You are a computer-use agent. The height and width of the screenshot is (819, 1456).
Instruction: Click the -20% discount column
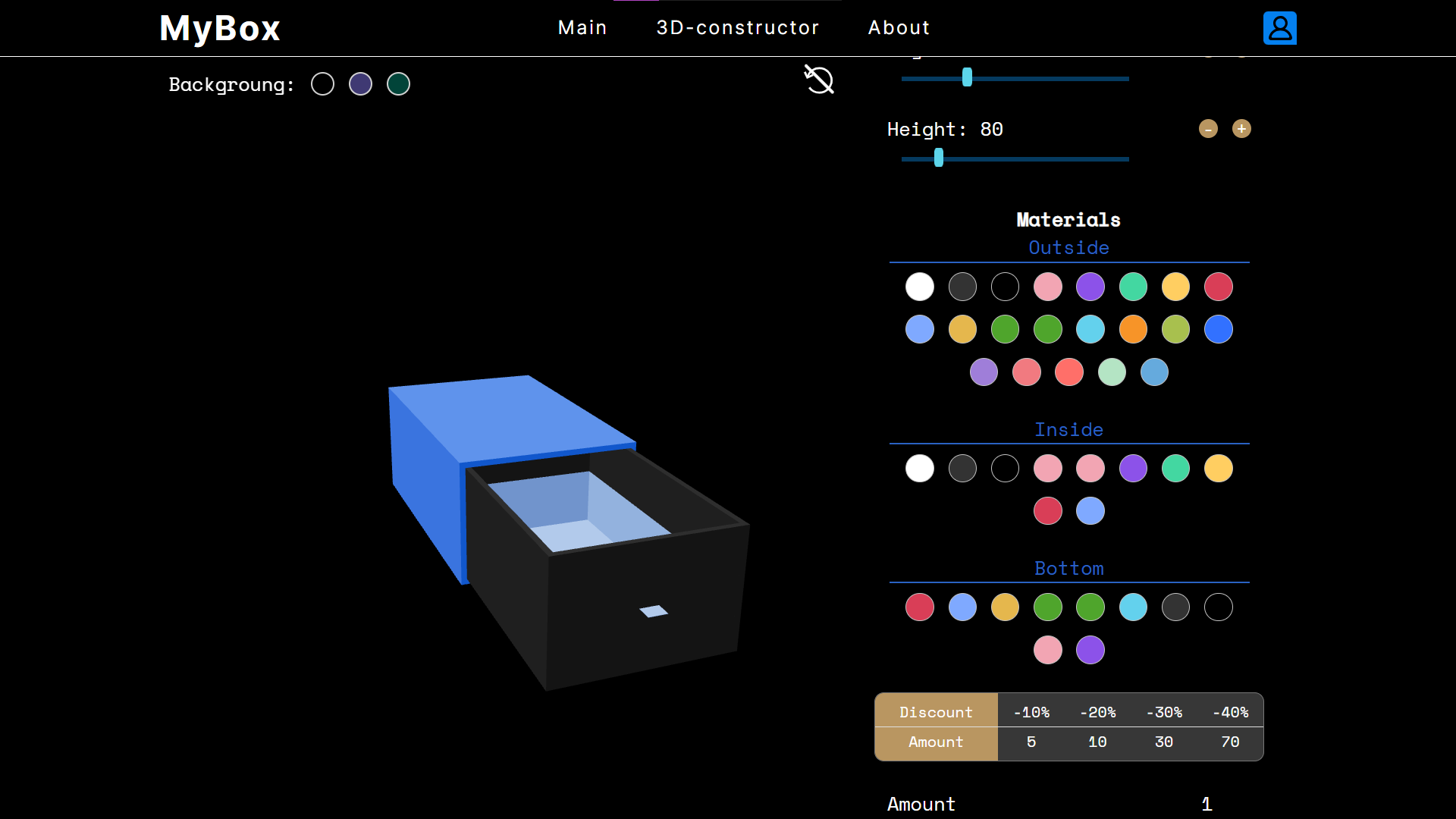click(1097, 711)
